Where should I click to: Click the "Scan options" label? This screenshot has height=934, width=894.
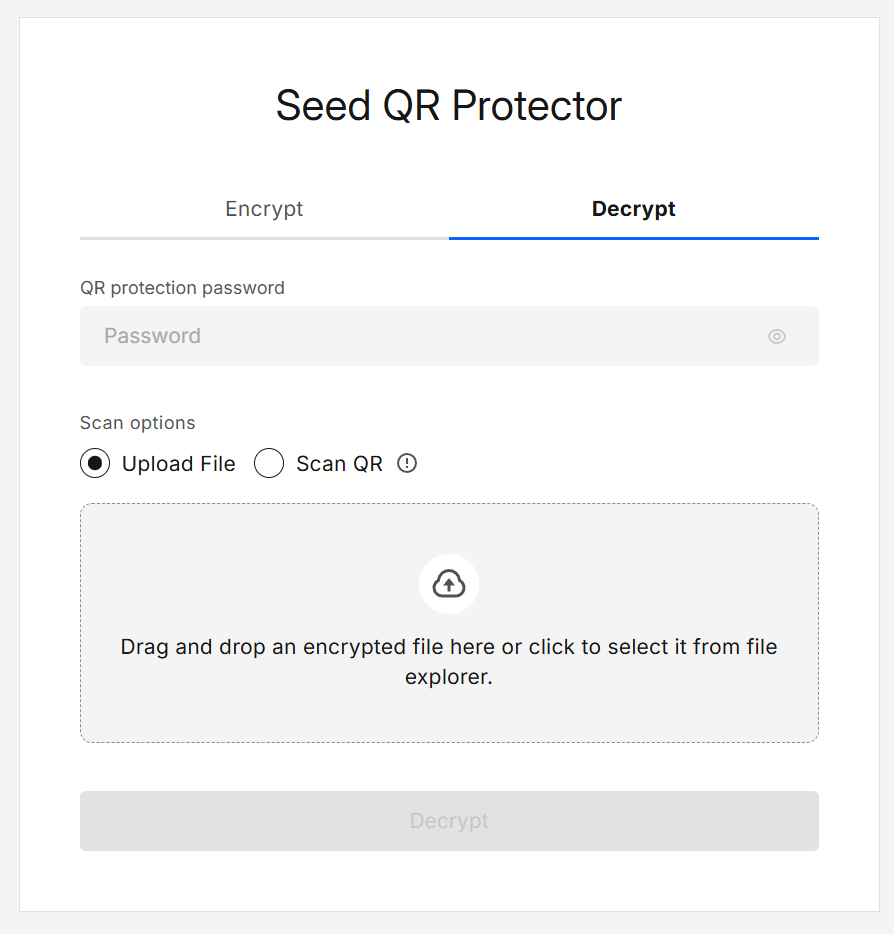pos(138,423)
